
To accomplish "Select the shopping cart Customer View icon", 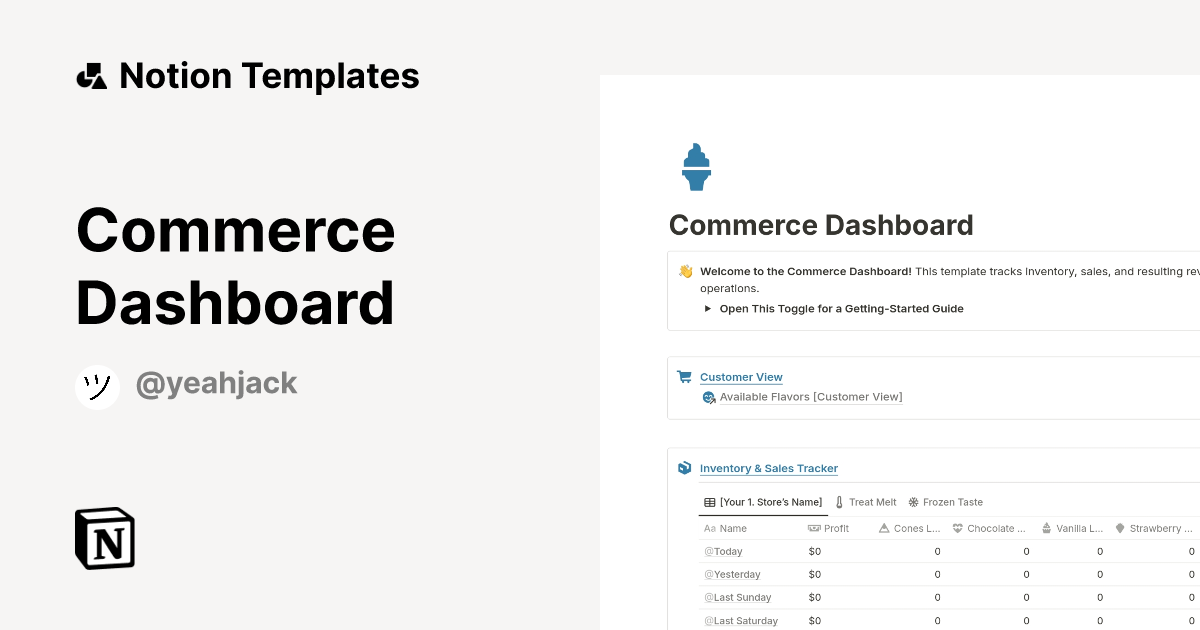I will point(684,376).
